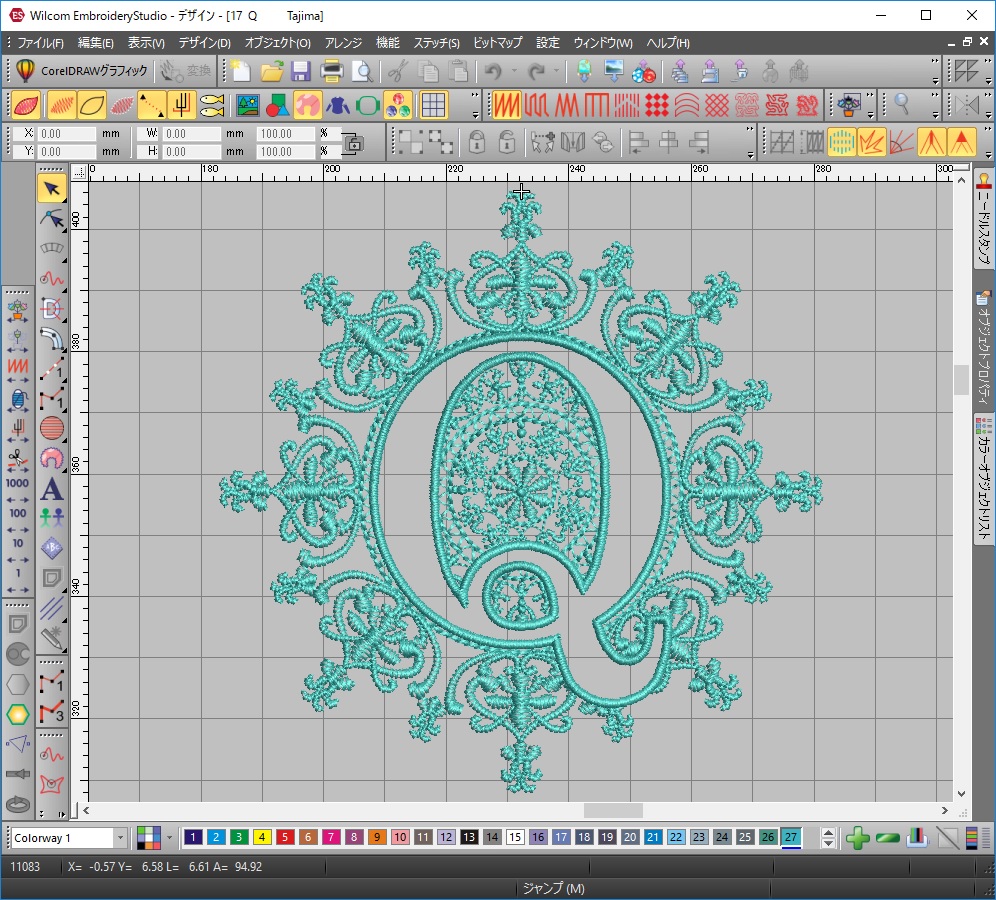The height and width of the screenshot is (900, 996).
Task: Click the X position input field
Action: pyautogui.click(x=66, y=134)
